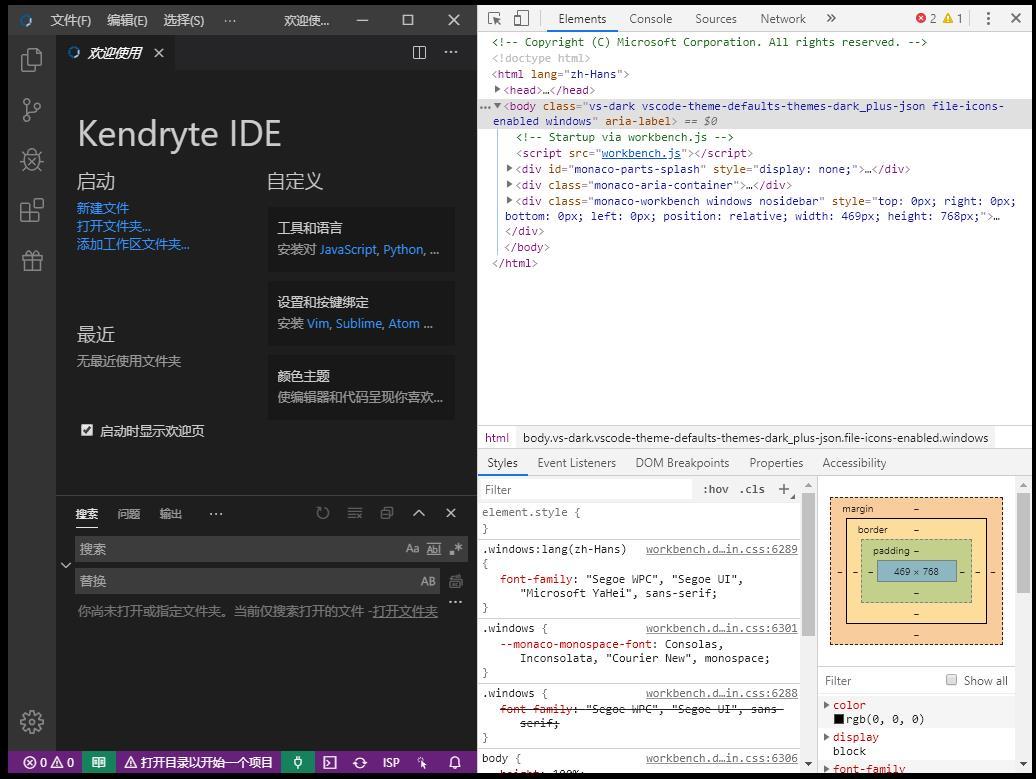Click the cursor-click icon in status bar
1036x779 pixels.
[423, 762]
